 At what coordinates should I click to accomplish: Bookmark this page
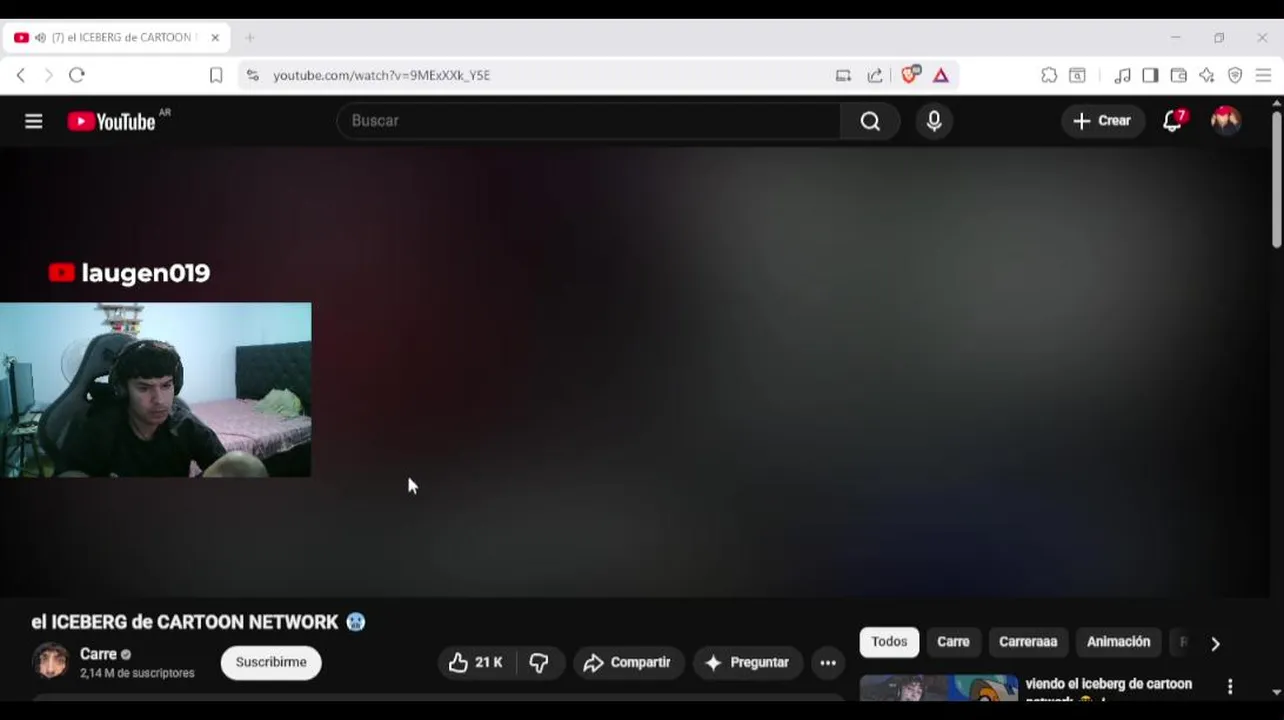pos(216,75)
